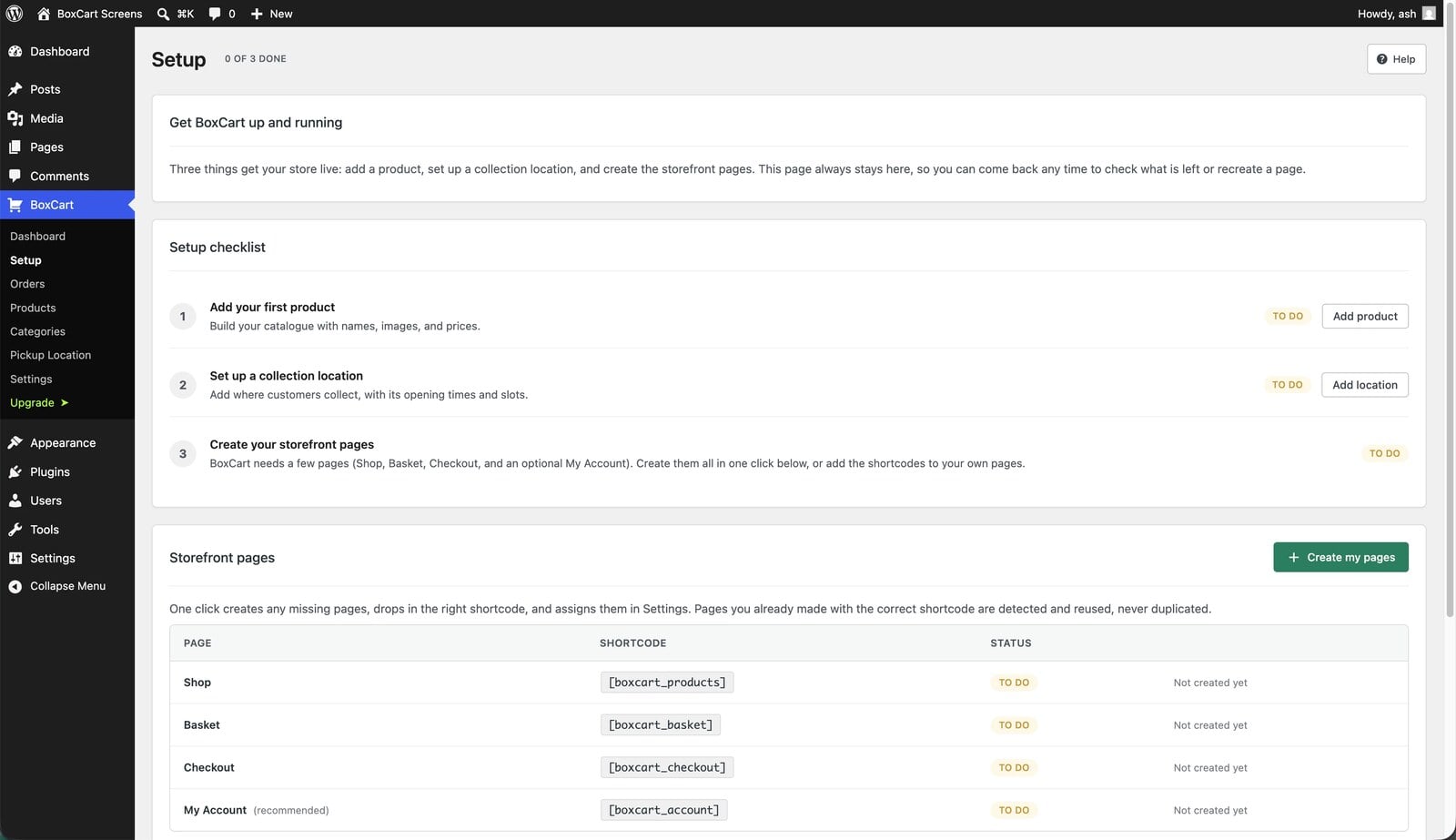Viewport: 1456px width, 840px height.
Task: Click the [boxcart_account] shortcode
Action: click(x=663, y=810)
